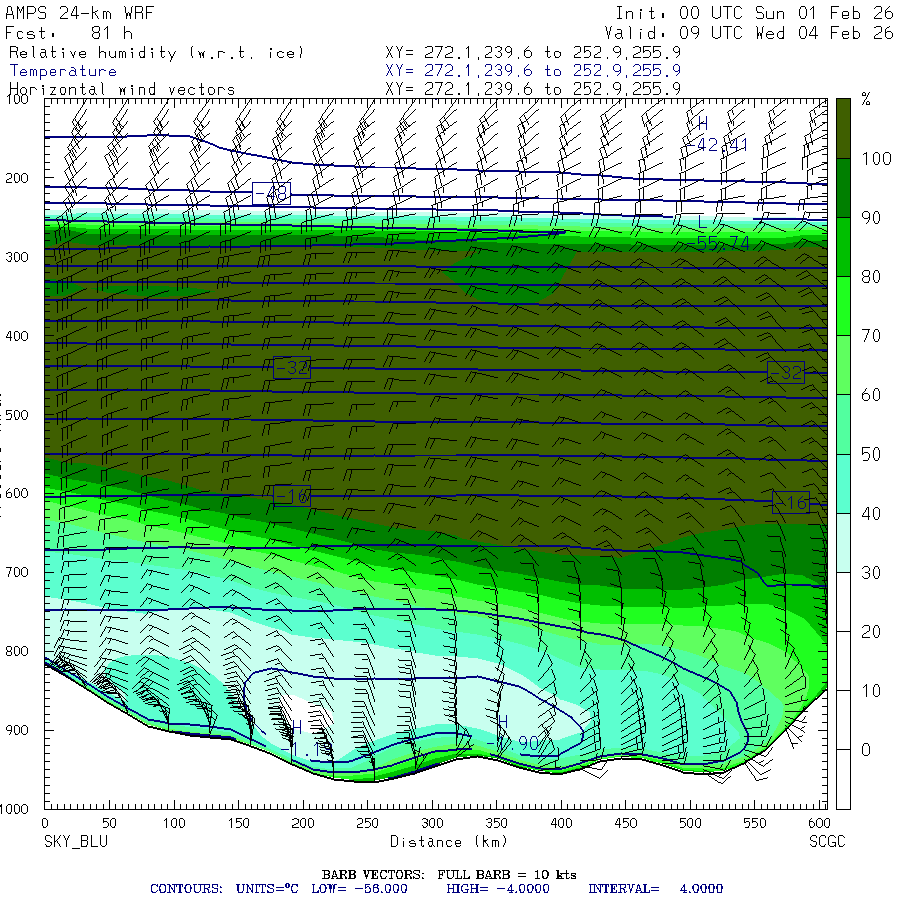Click the 600 pressure axis label
The height and width of the screenshot is (900, 900).
click(17, 494)
